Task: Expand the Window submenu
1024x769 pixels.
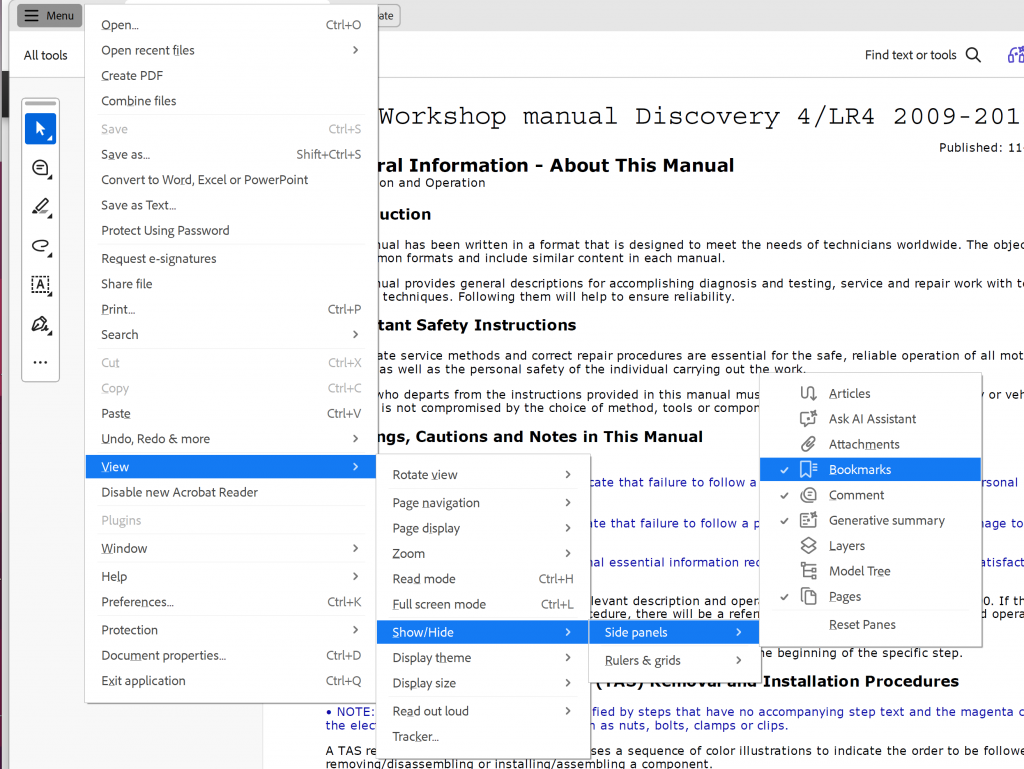Action: [x=231, y=548]
